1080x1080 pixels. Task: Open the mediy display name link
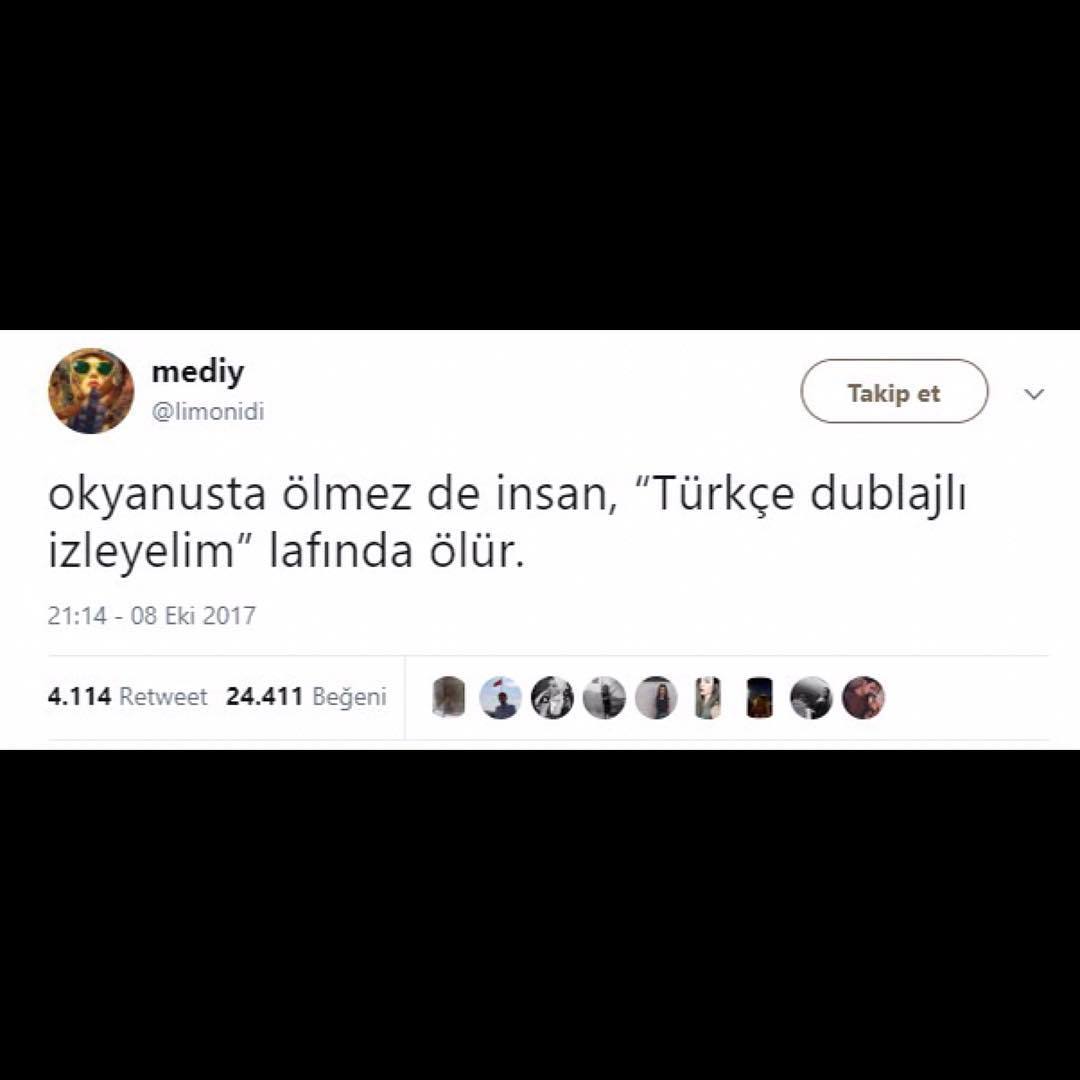(x=198, y=373)
